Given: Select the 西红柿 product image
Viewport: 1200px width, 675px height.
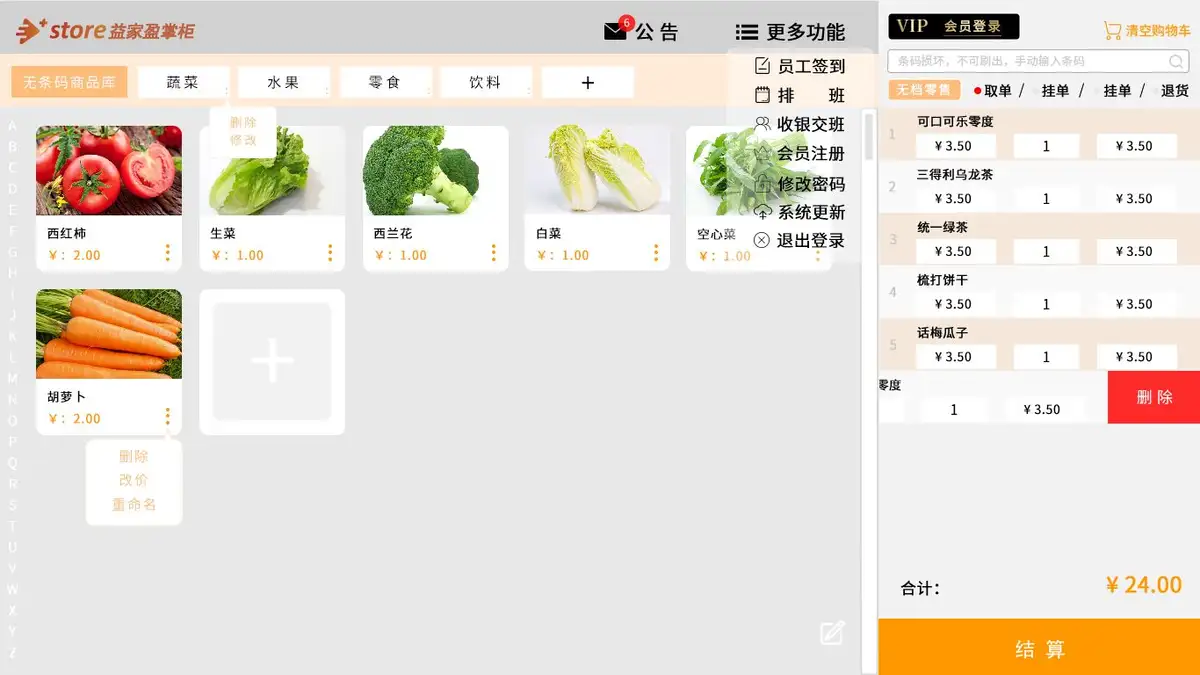Looking at the screenshot, I should point(109,170).
